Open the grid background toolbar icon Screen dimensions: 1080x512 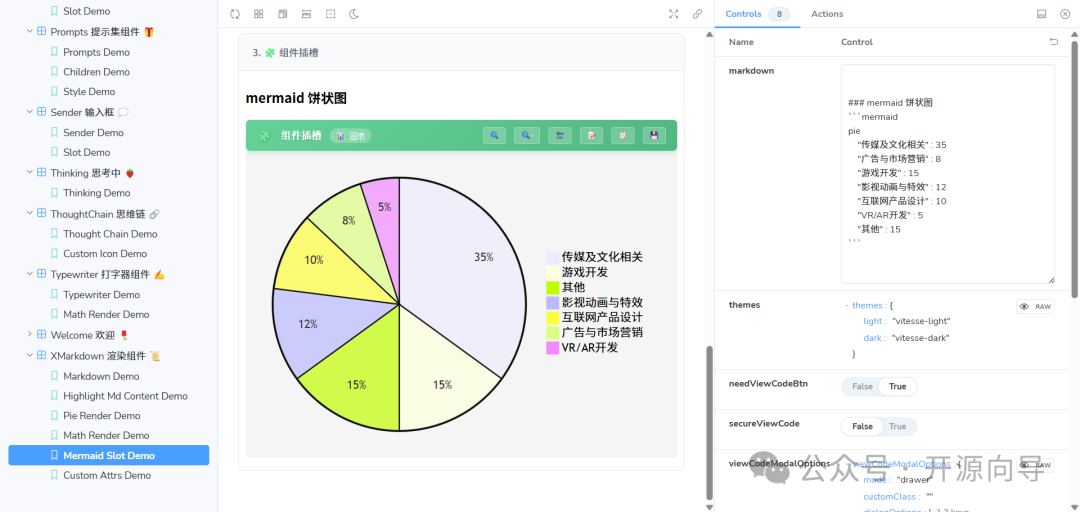coord(258,14)
